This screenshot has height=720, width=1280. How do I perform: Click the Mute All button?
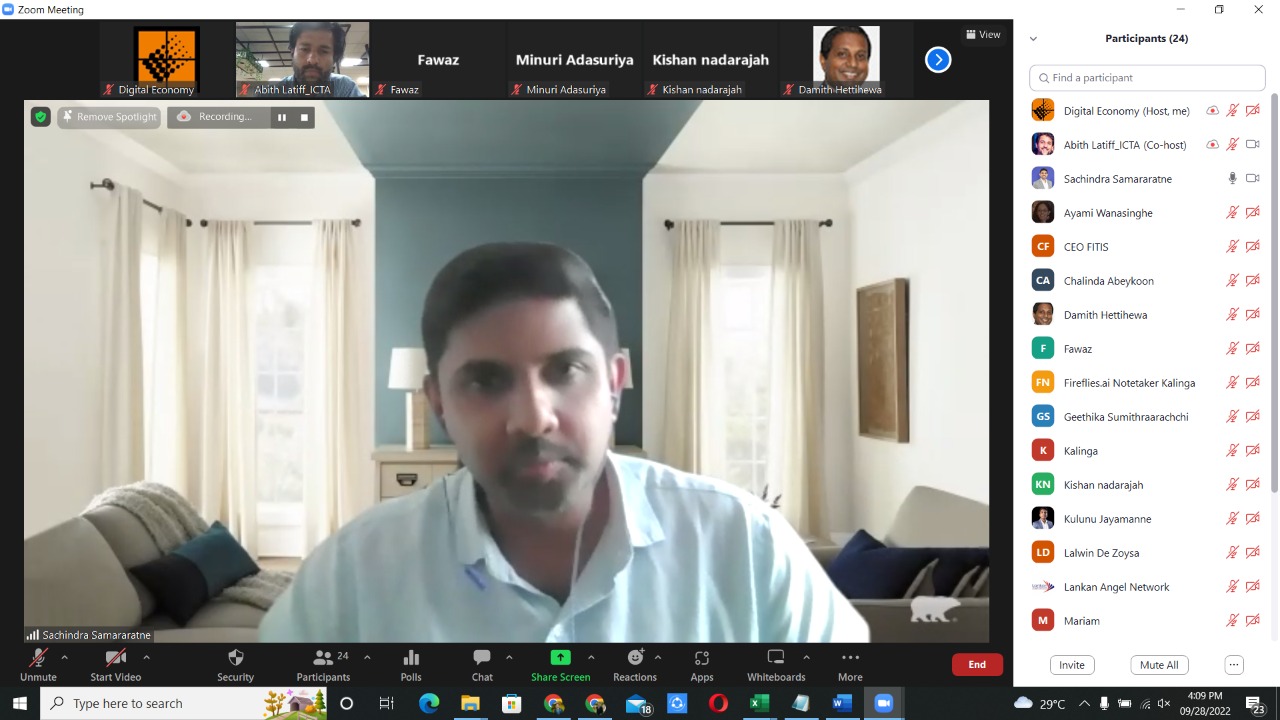pos(1159,665)
